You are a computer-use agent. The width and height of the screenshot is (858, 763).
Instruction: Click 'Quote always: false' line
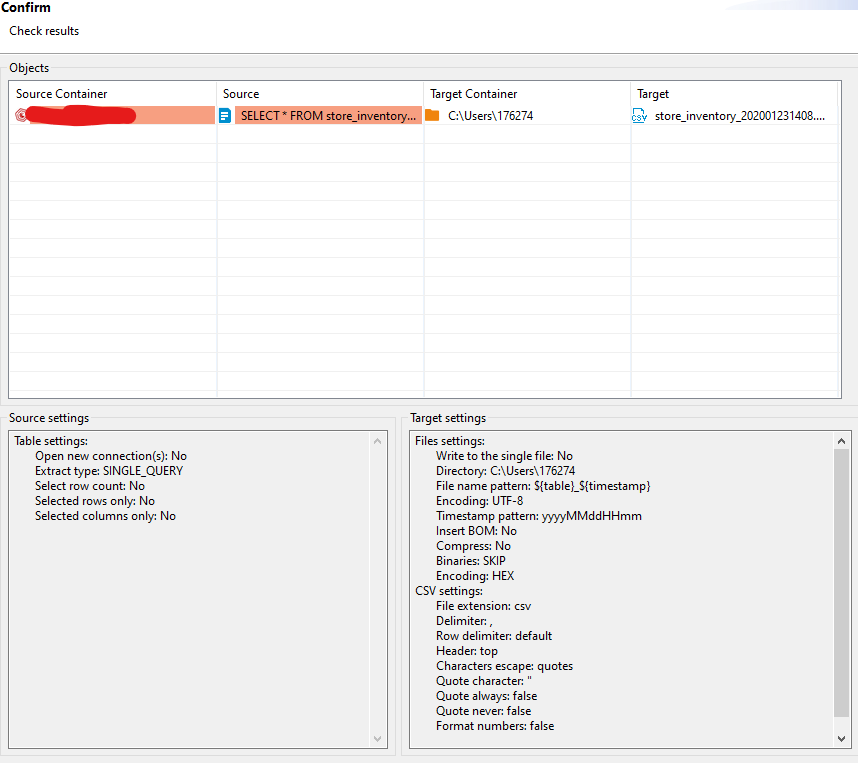486,696
